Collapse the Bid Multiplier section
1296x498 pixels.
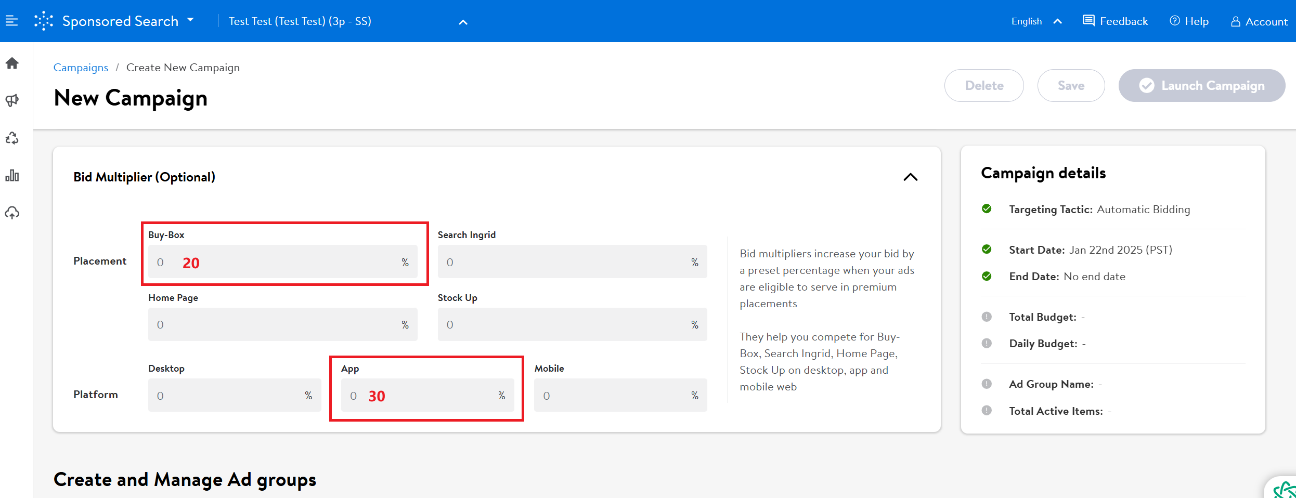(x=910, y=177)
